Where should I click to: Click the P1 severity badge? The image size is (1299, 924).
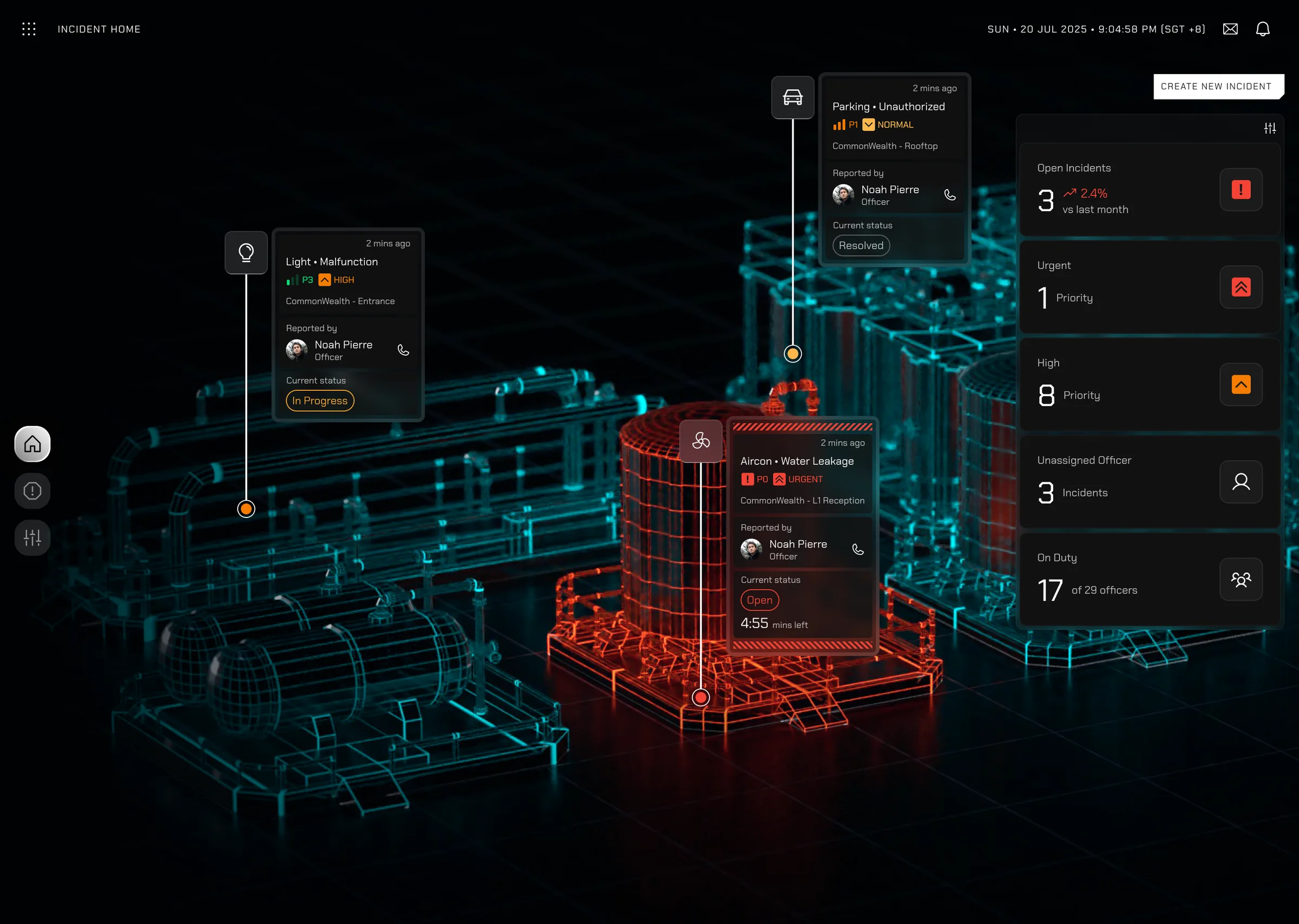click(x=845, y=124)
